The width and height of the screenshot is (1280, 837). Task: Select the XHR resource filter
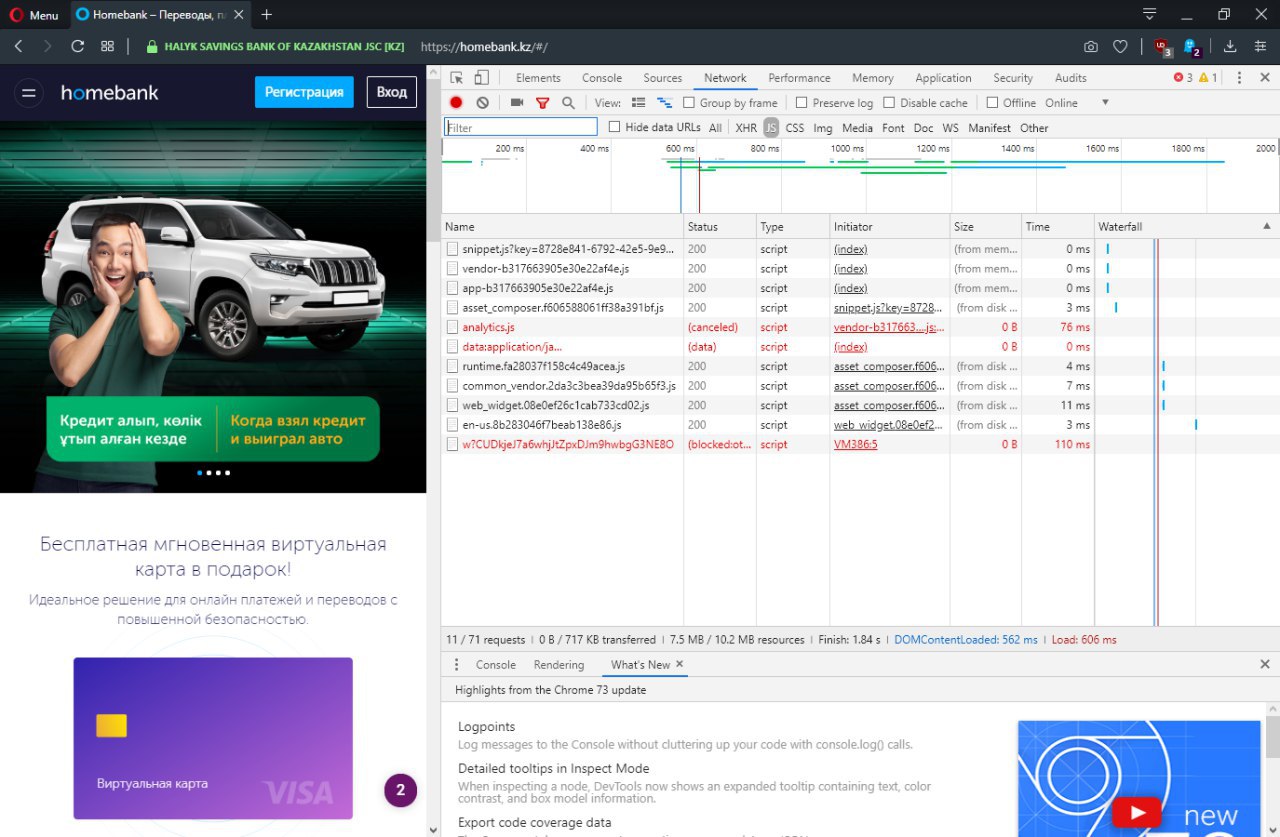[x=746, y=128]
